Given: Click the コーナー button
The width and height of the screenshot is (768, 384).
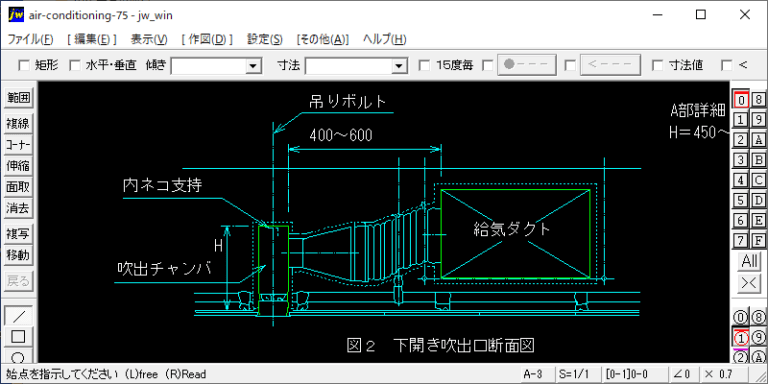Looking at the screenshot, I should click(x=18, y=145).
